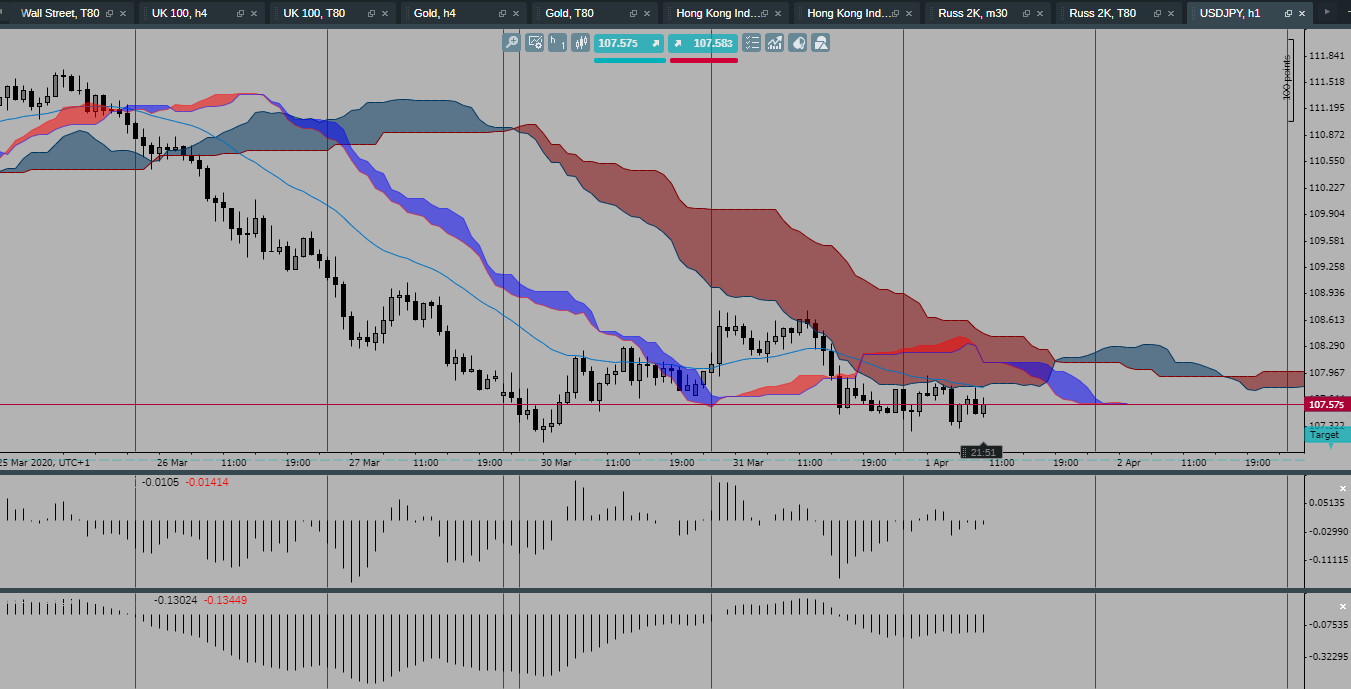Click the 2 Apr date label
The width and height of the screenshot is (1351, 689).
[x=1128, y=463]
